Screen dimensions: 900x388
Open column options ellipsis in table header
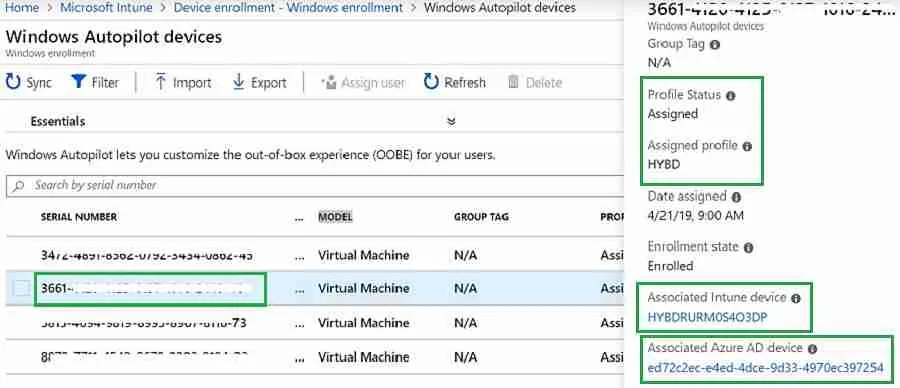point(299,220)
